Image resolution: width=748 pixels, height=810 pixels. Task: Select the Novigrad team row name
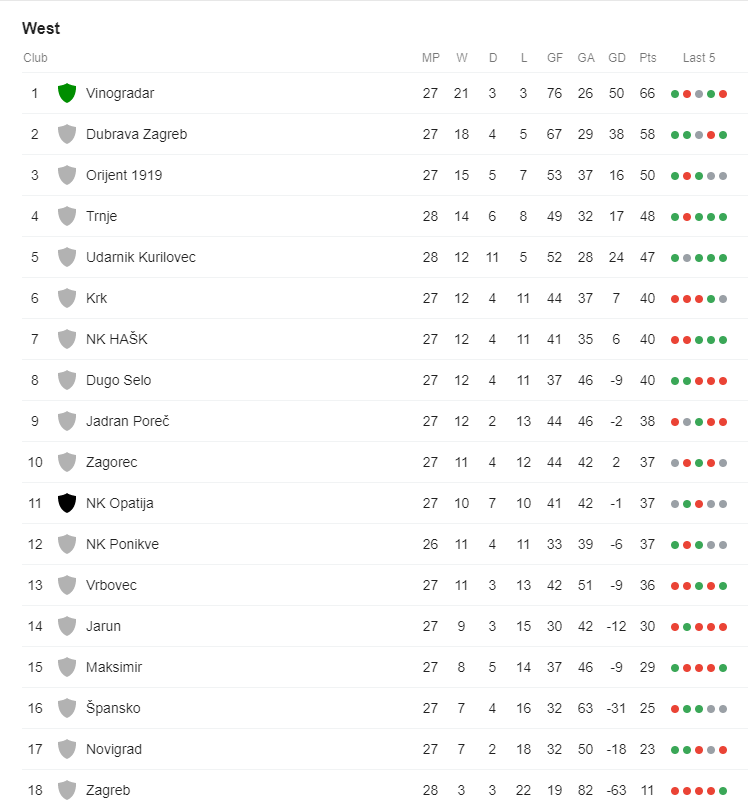(114, 749)
